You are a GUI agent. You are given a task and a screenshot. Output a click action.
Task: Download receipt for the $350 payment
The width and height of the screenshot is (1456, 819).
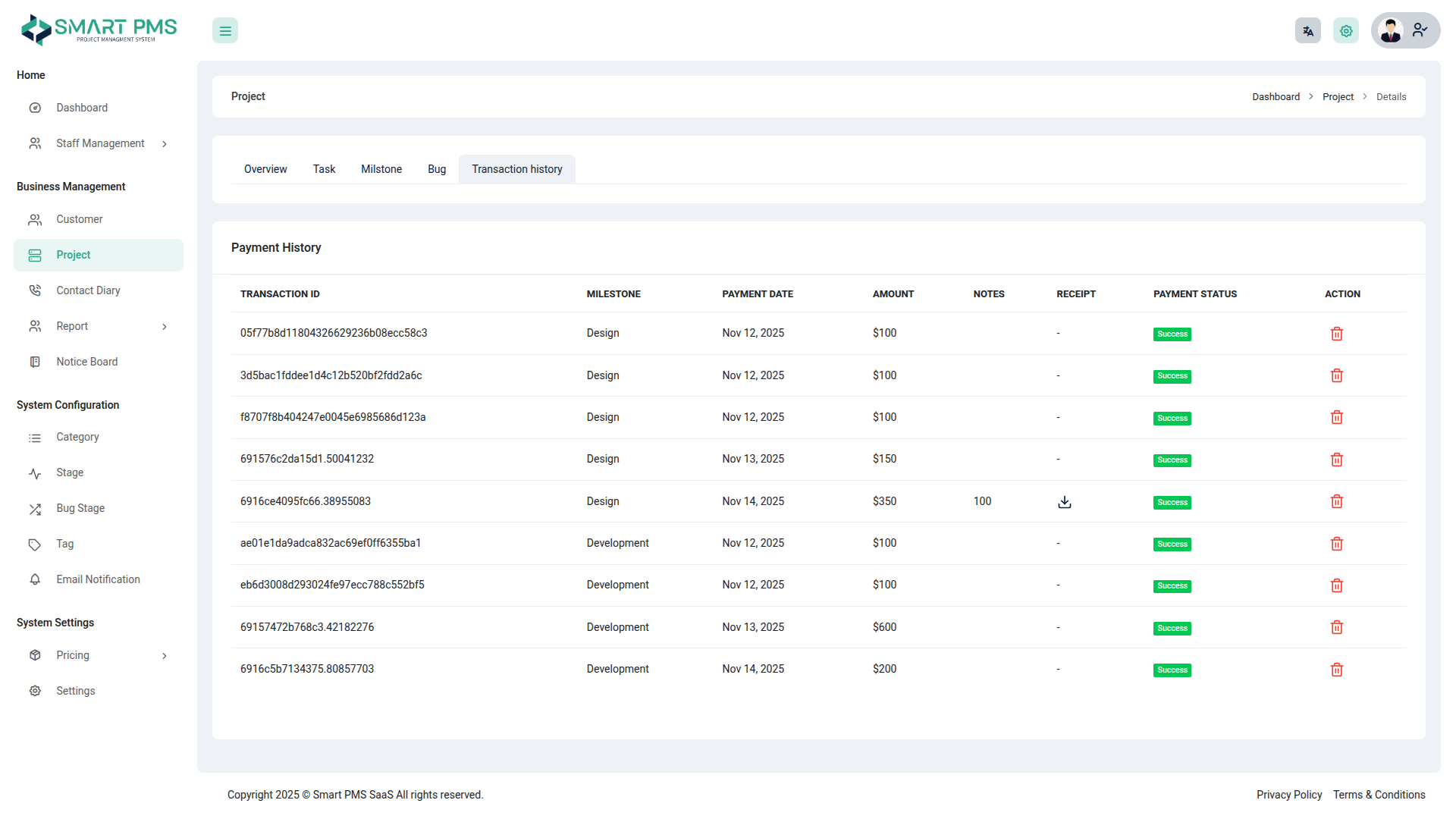(1064, 502)
